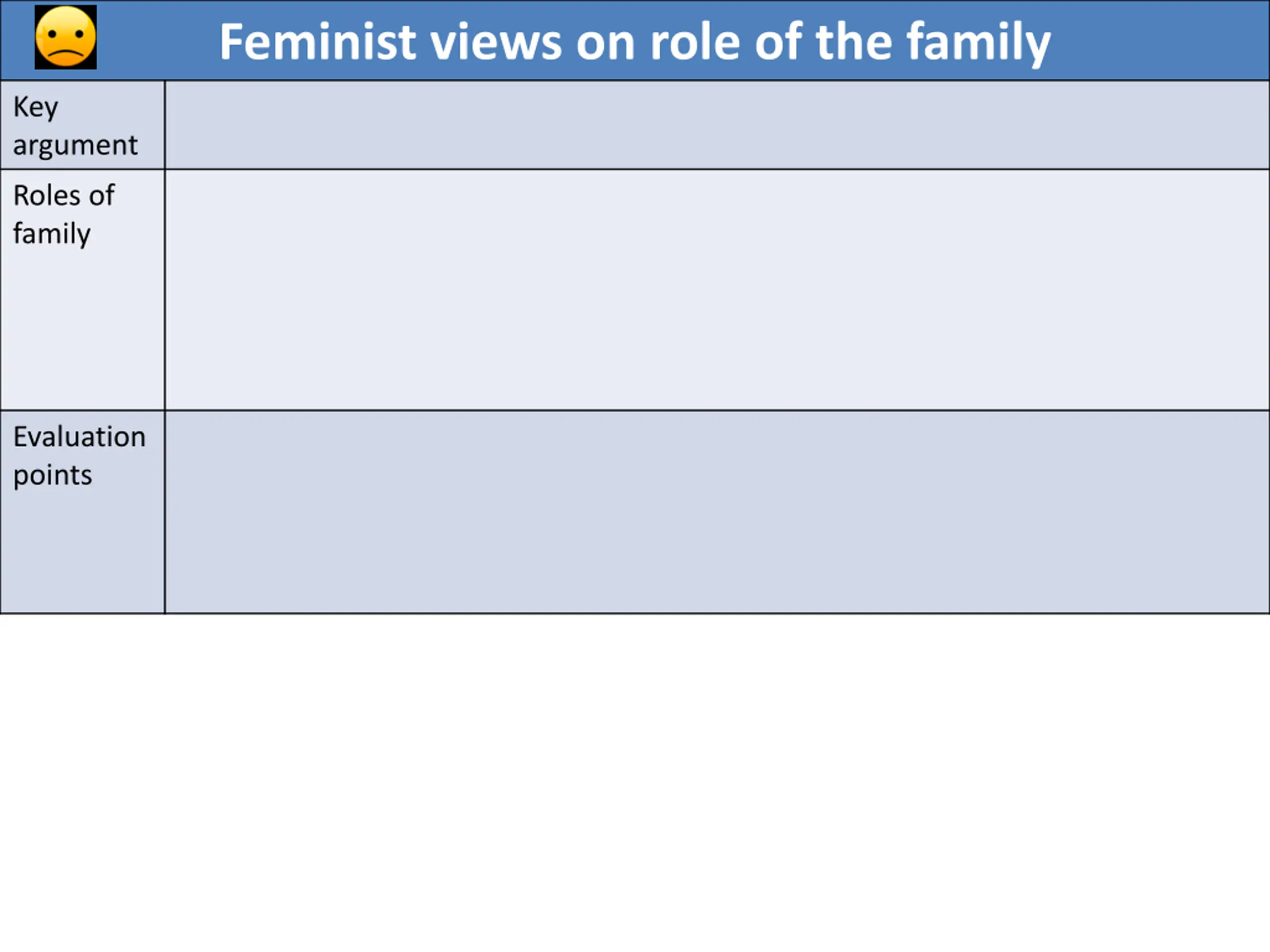Place cursor in empty Roles of family cell

717,290
